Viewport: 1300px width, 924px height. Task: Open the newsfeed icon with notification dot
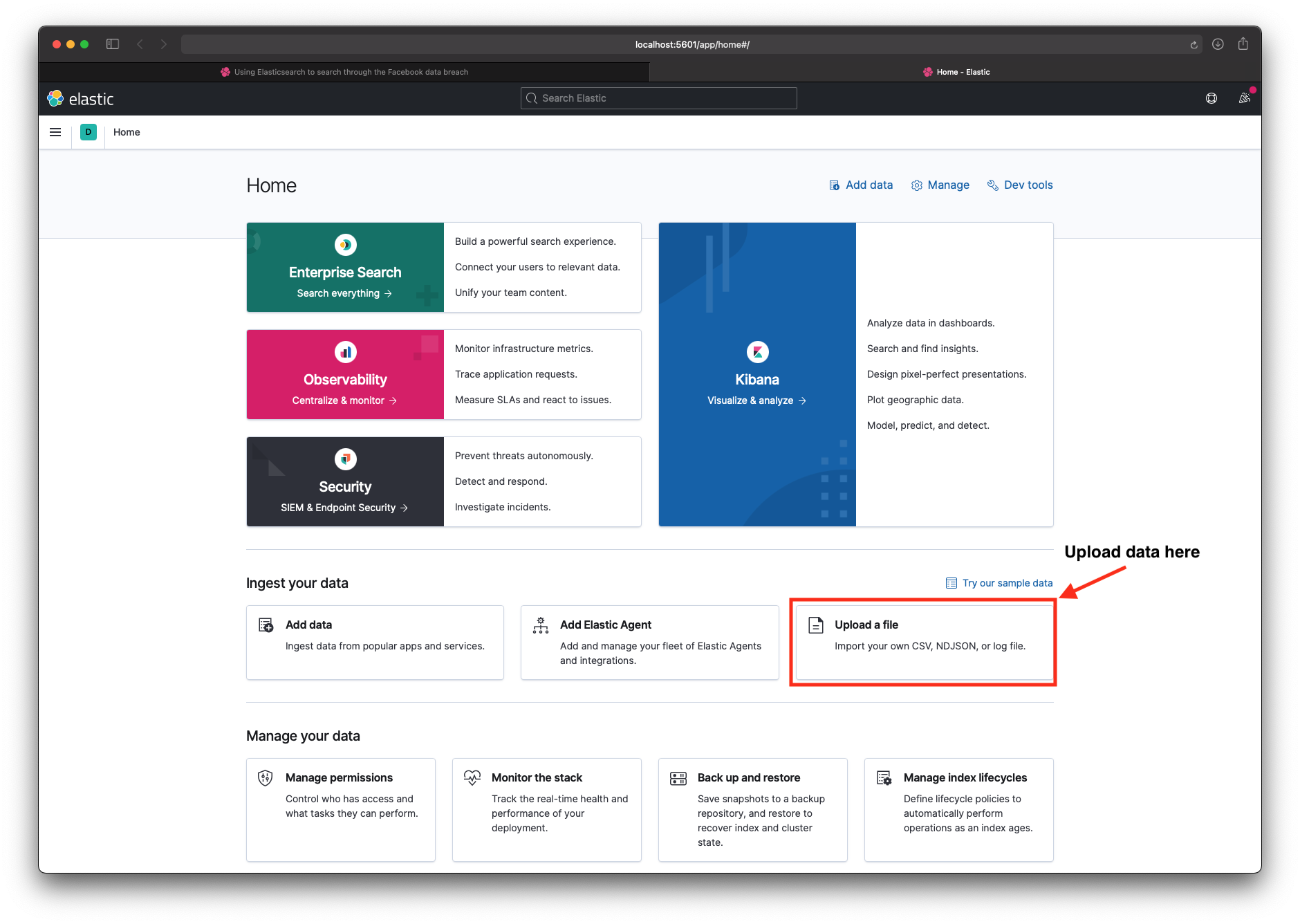click(x=1245, y=98)
